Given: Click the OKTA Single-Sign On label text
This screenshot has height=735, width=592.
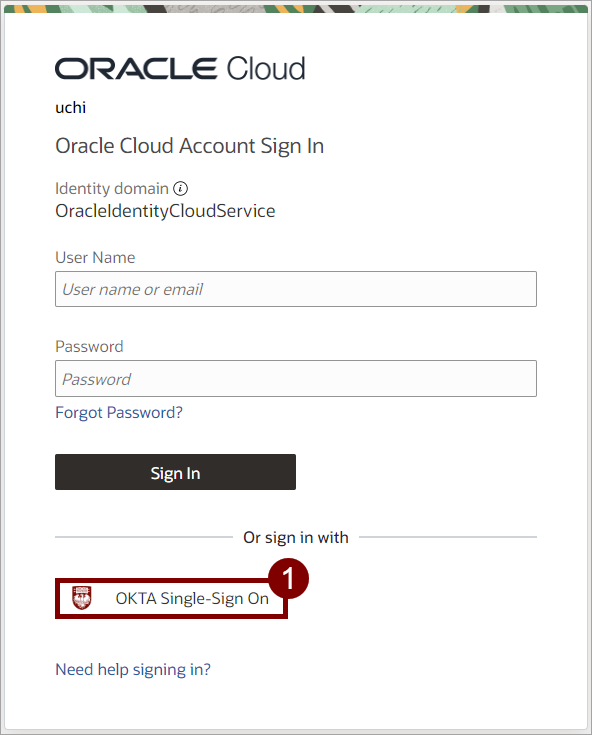Looking at the screenshot, I should [192, 599].
